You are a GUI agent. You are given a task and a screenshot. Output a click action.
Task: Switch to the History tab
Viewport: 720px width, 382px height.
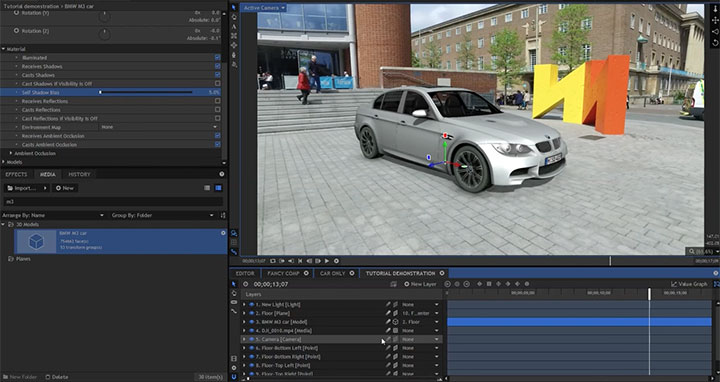[x=79, y=174]
